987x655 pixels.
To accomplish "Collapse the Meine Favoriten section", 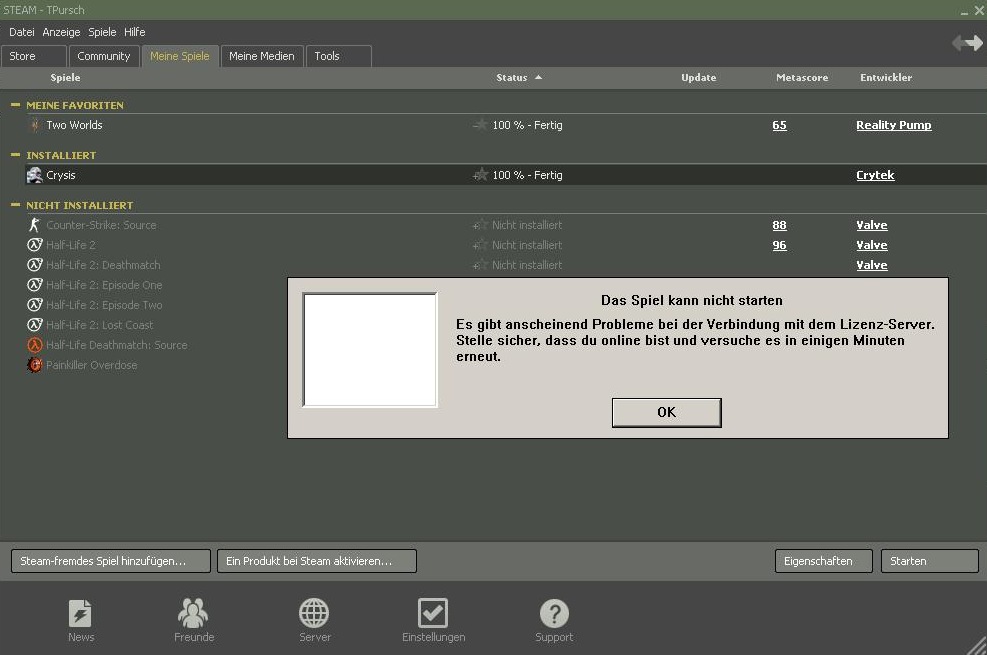I will click(x=16, y=104).
